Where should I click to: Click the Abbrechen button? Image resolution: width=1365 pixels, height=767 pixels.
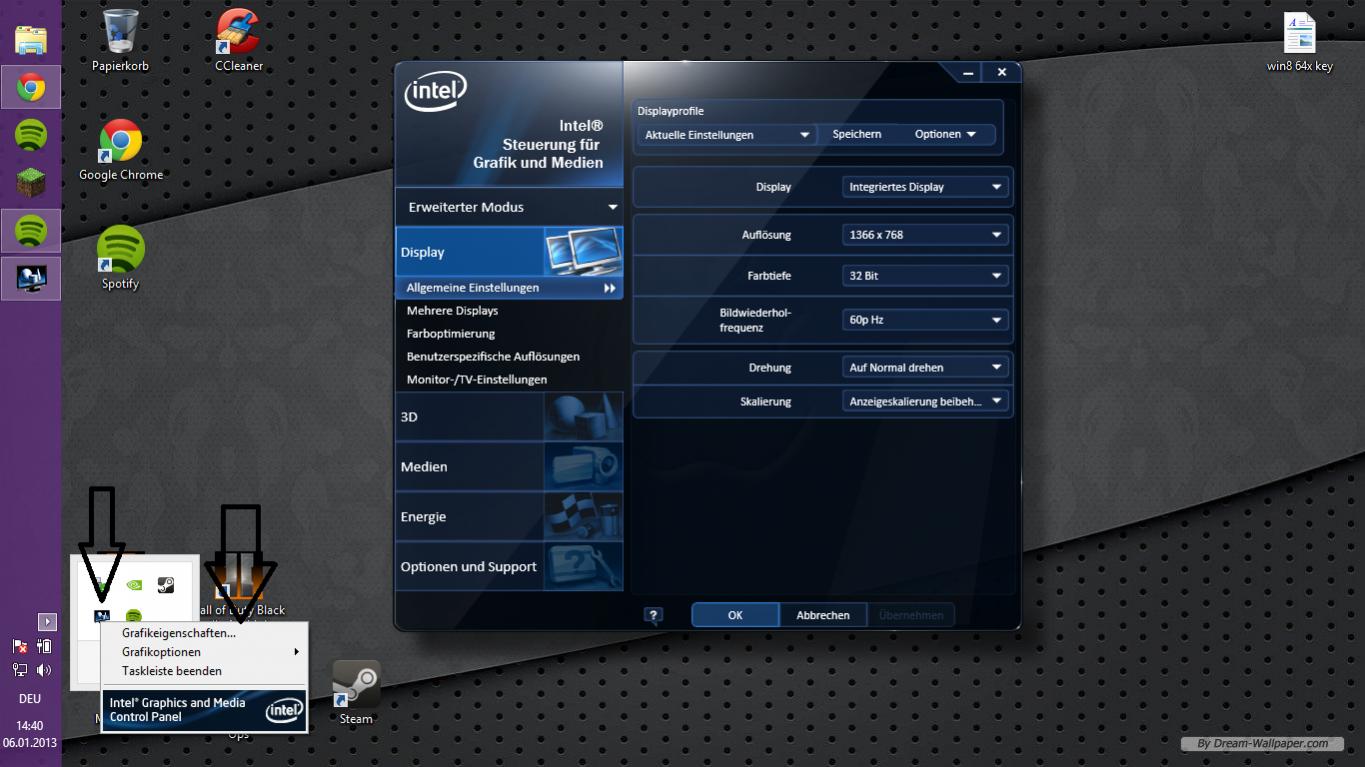pos(823,615)
